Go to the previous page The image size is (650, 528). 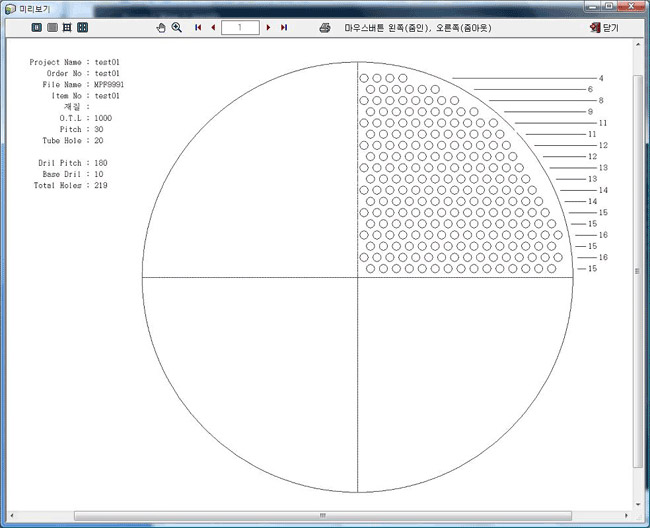(213, 27)
